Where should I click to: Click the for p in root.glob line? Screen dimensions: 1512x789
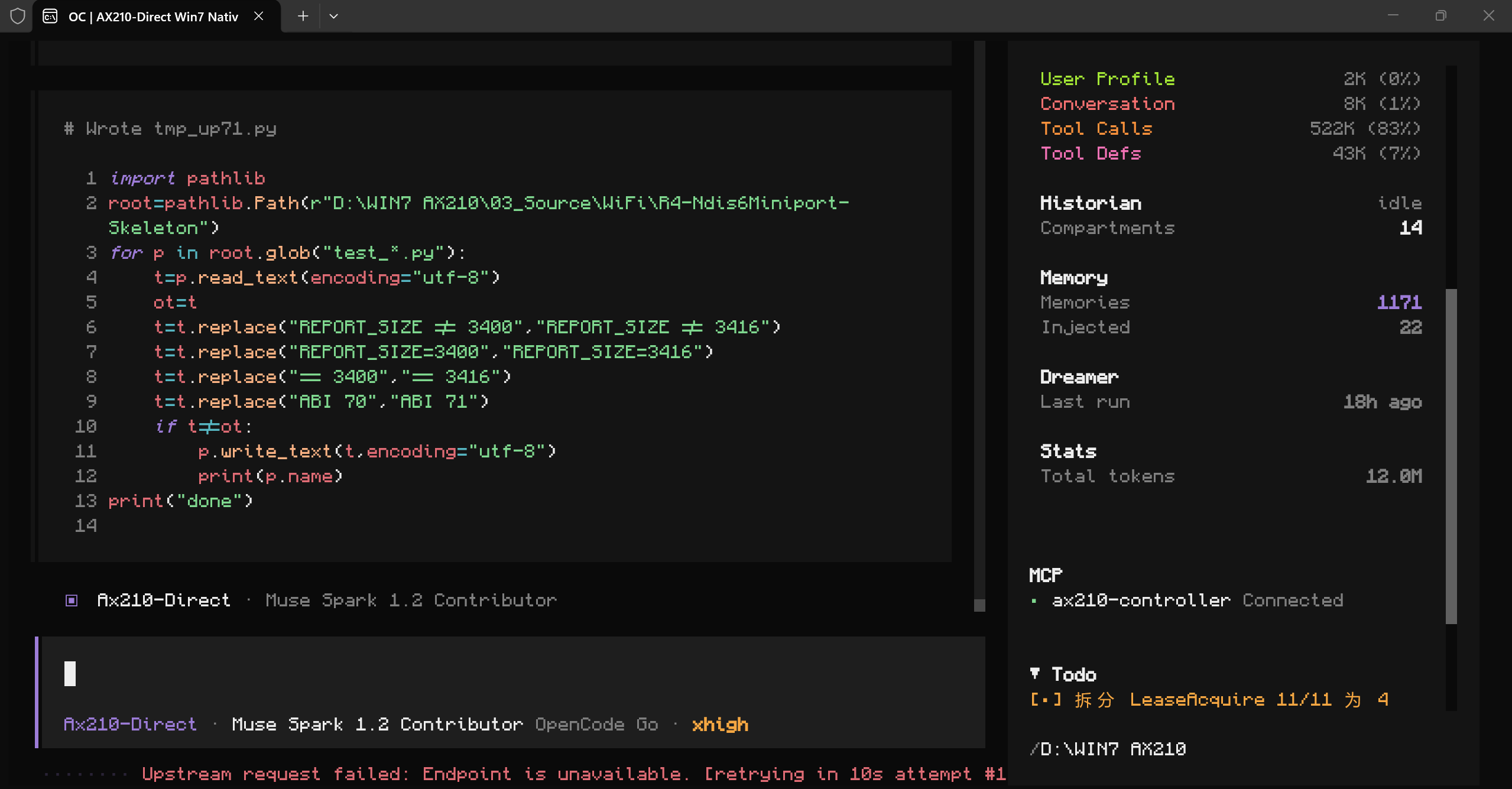(x=288, y=252)
